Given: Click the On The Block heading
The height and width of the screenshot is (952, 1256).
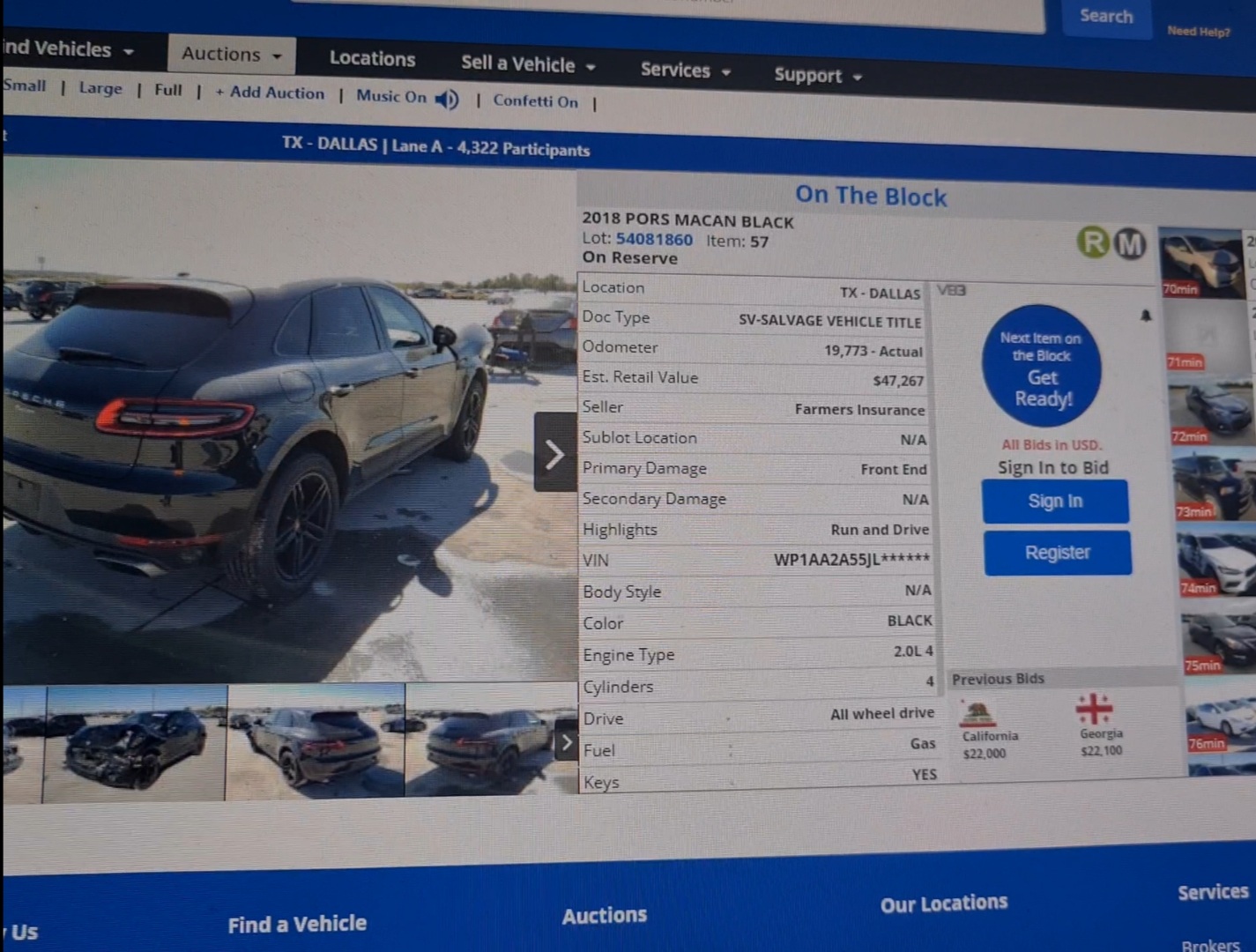Looking at the screenshot, I should (x=871, y=196).
